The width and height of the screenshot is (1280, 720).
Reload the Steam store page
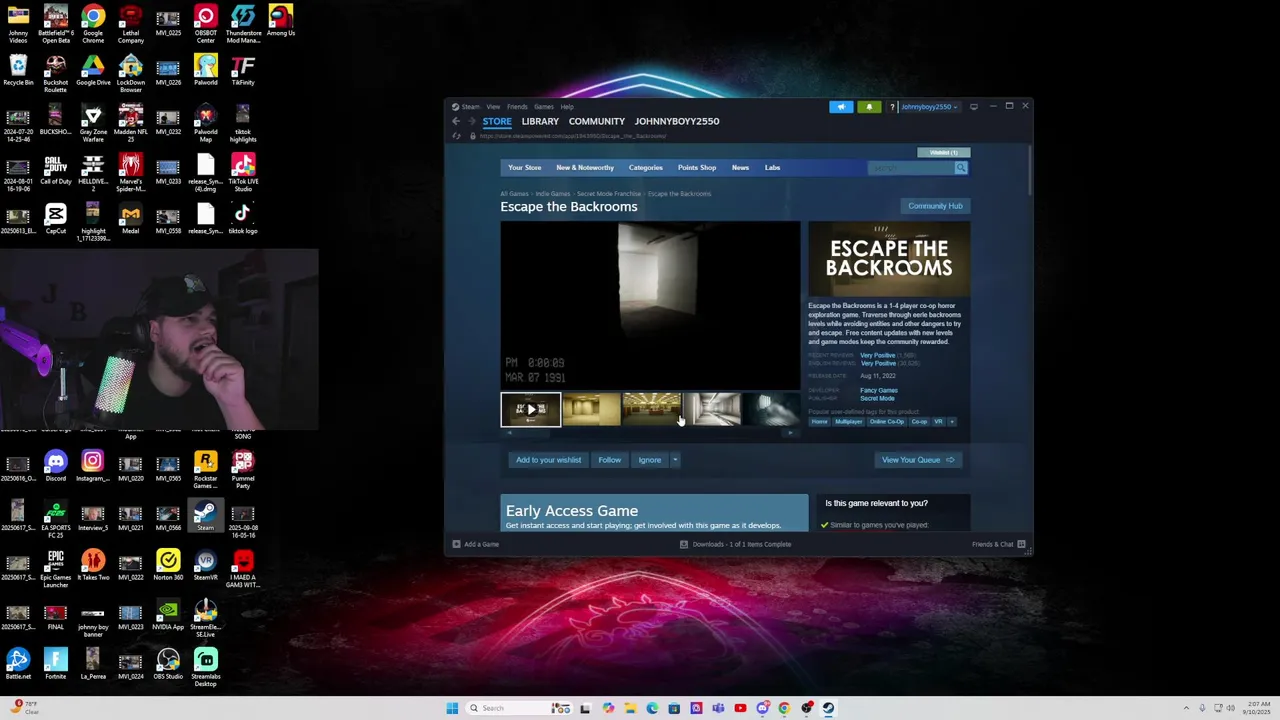457,136
